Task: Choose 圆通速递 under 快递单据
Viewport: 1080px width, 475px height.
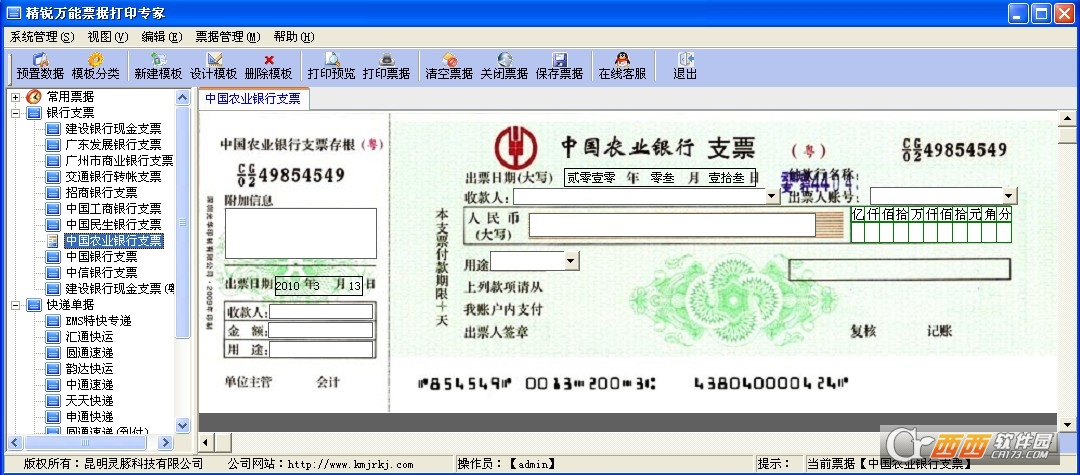Action: click(90, 352)
